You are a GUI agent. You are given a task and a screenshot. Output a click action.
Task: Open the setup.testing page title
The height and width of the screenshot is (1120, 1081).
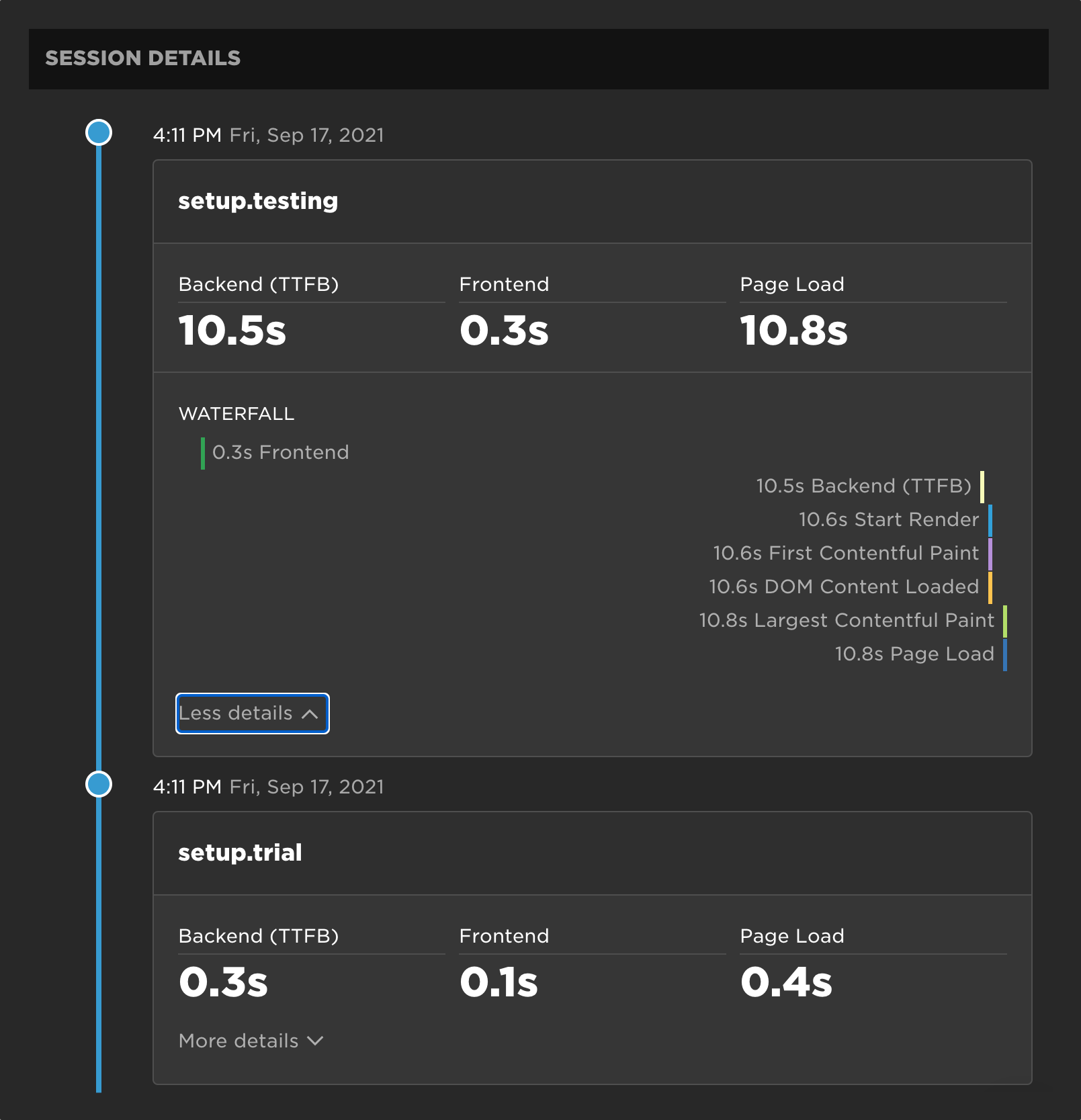click(x=258, y=201)
